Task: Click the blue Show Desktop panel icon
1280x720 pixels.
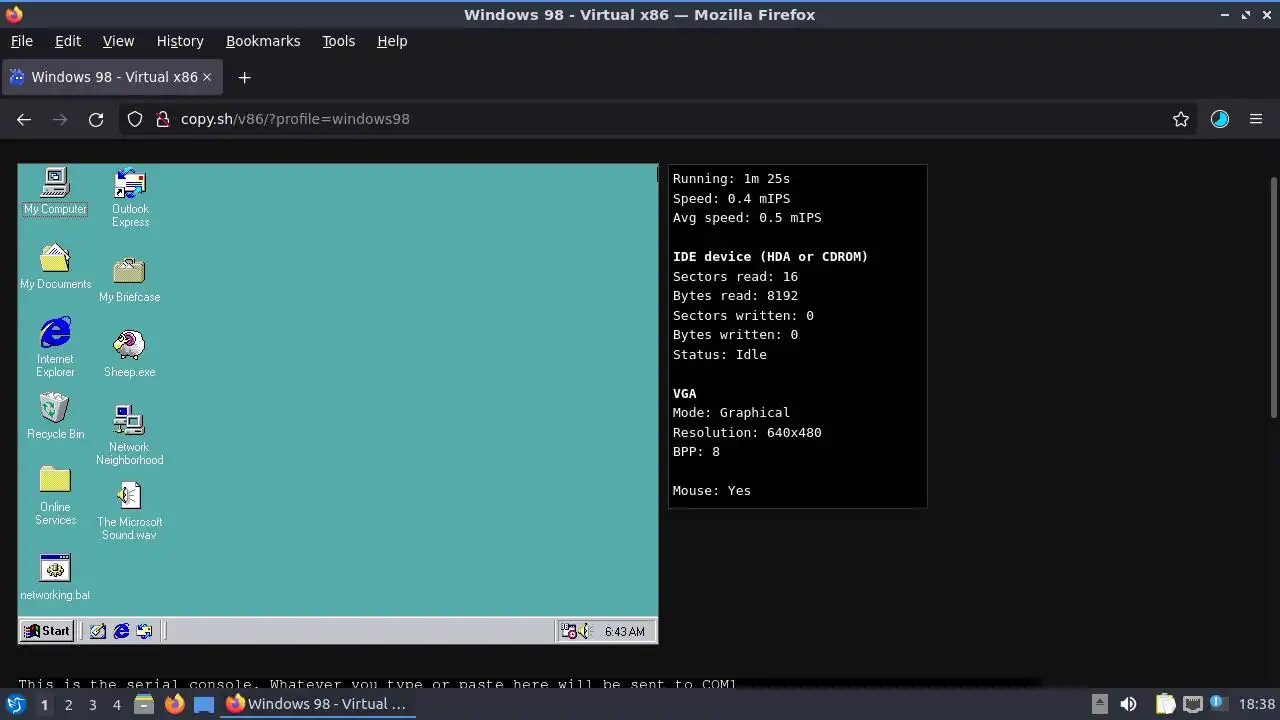Action: coord(204,704)
